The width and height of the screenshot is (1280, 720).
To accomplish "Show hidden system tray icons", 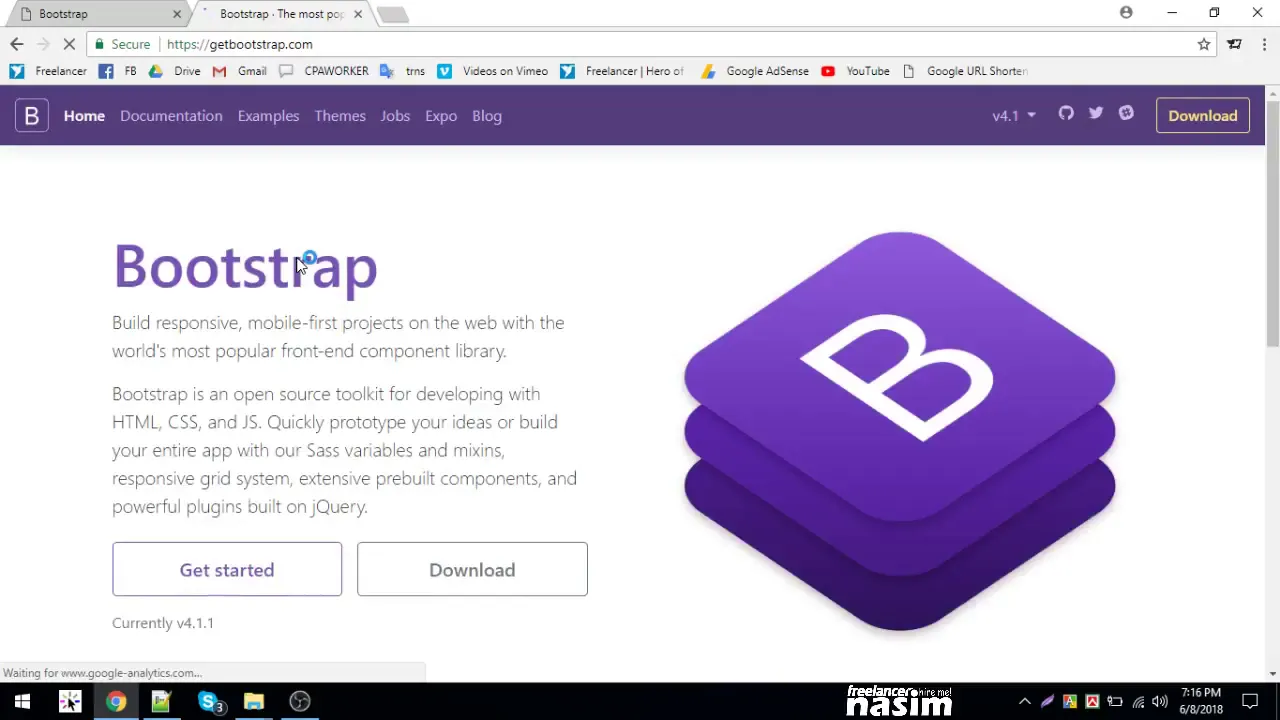I will pos(1025,702).
